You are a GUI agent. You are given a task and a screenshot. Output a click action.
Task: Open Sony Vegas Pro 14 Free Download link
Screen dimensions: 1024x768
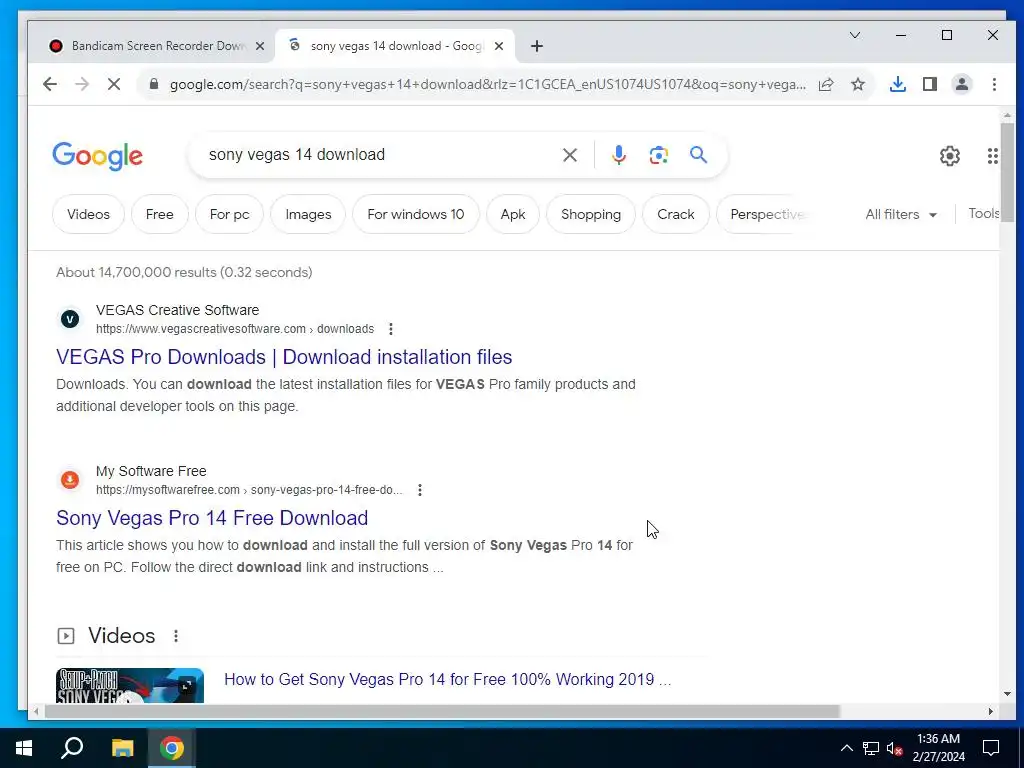(212, 518)
